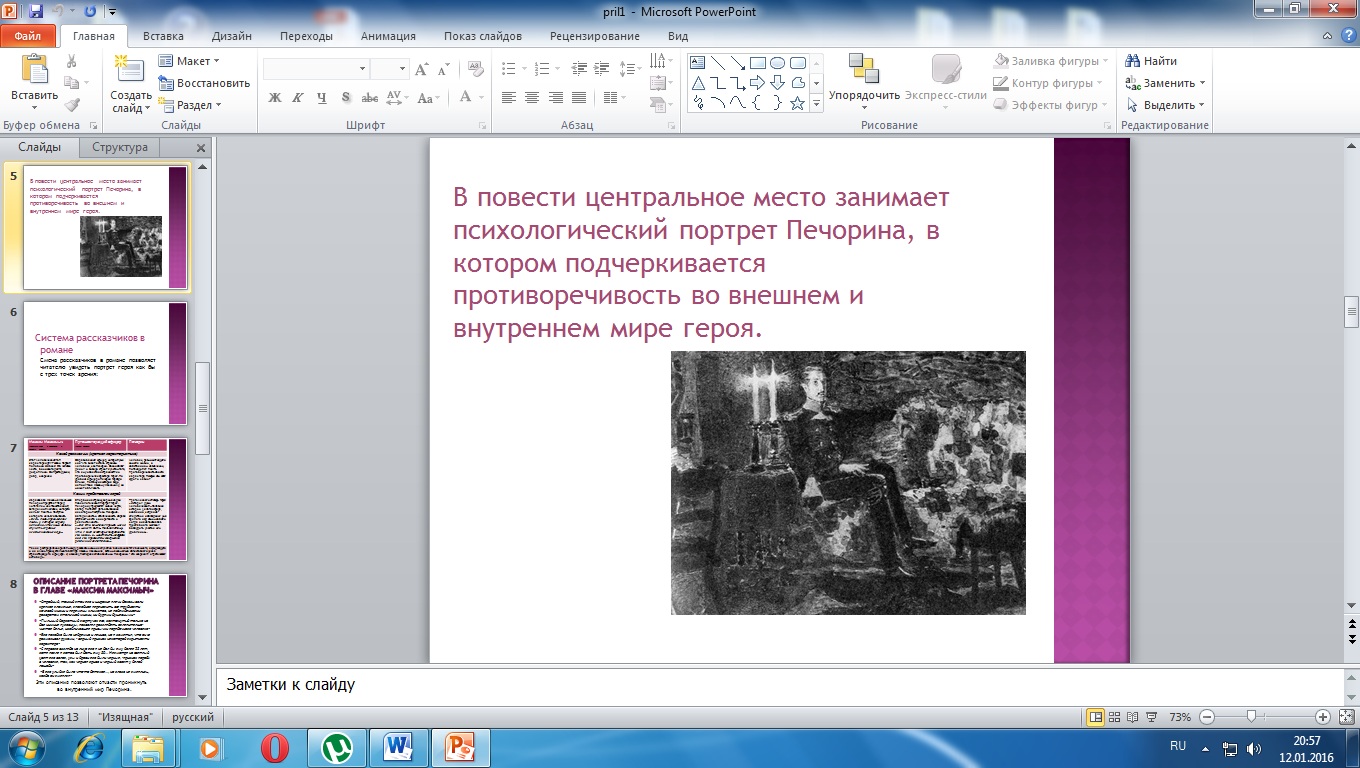
Task: Align text right in paragraph group
Action: tap(555, 98)
